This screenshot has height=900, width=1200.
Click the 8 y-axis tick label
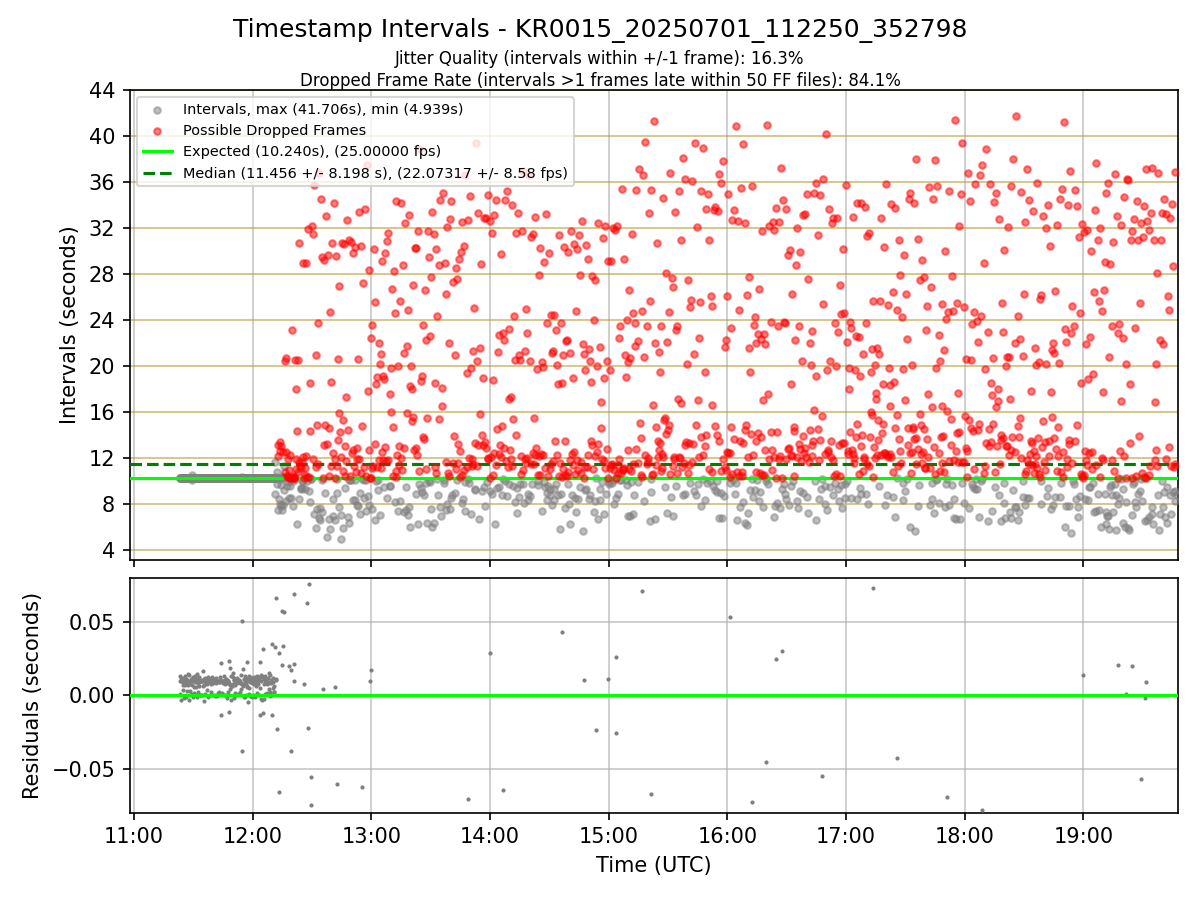click(111, 504)
